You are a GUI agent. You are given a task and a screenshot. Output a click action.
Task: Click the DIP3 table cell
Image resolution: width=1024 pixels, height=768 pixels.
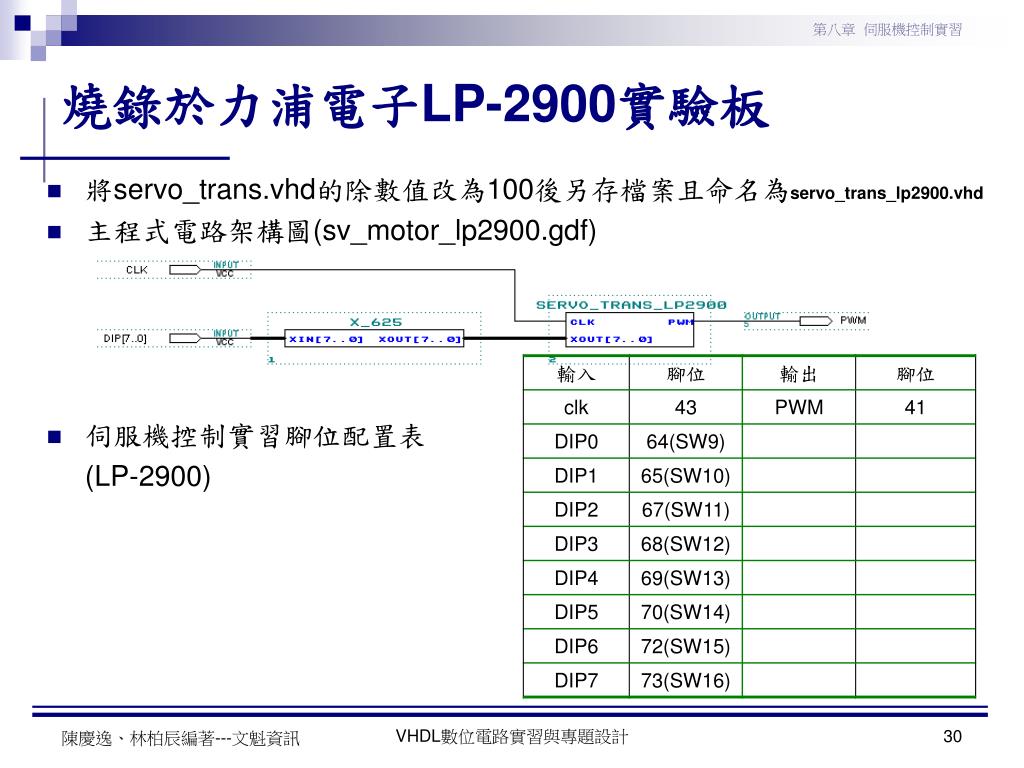[576, 544]
